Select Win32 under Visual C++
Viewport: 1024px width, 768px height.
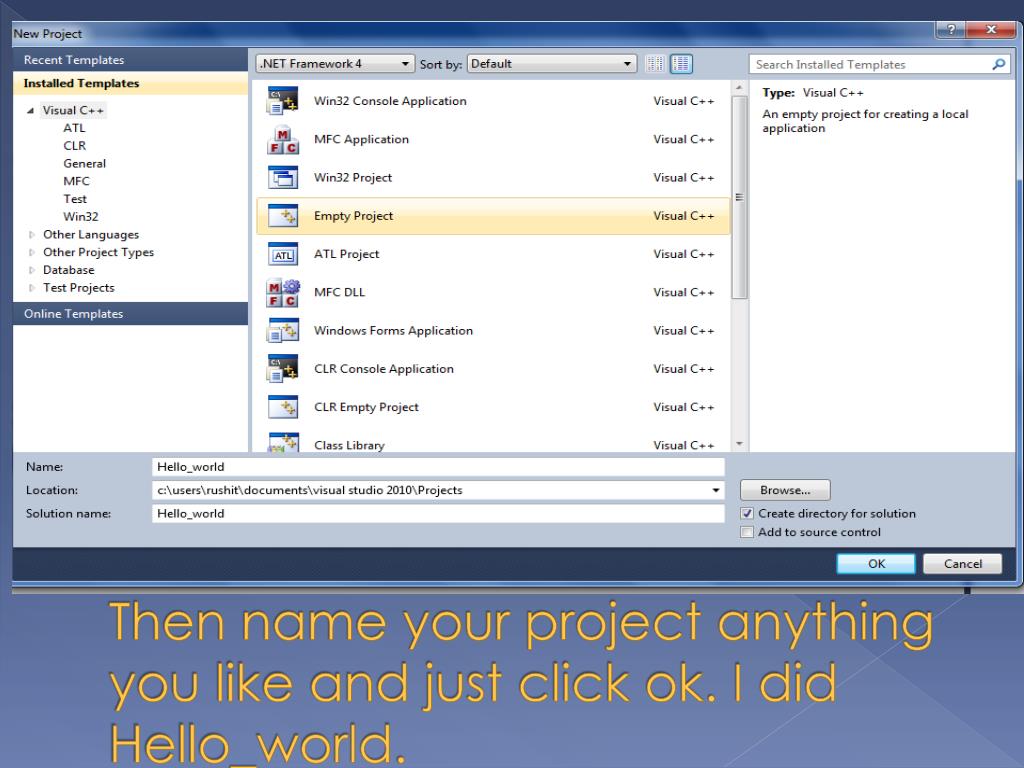[x=80, y=216]
